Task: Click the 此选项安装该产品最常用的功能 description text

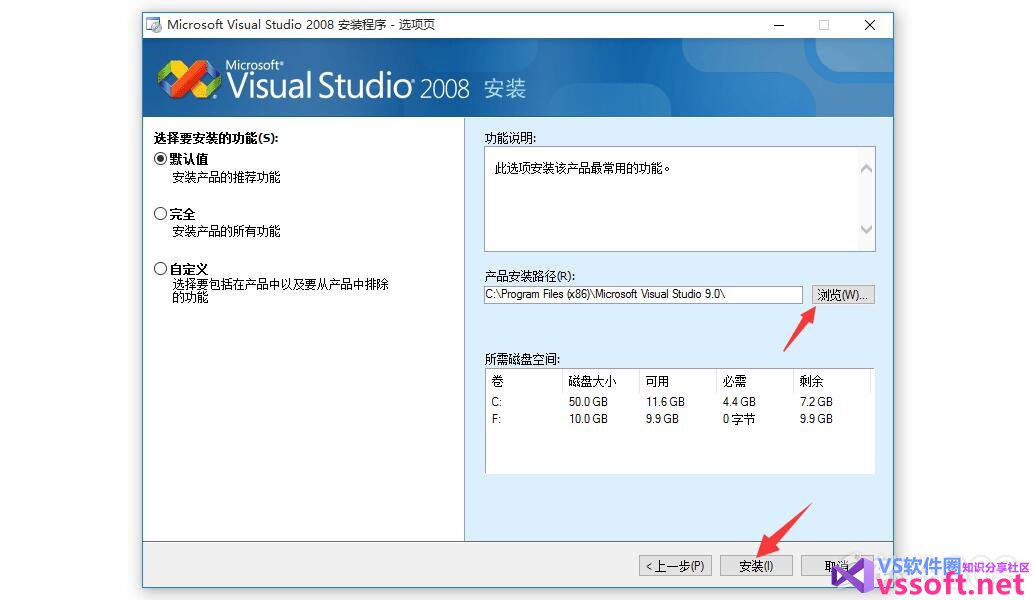Action: coord(582,169)
